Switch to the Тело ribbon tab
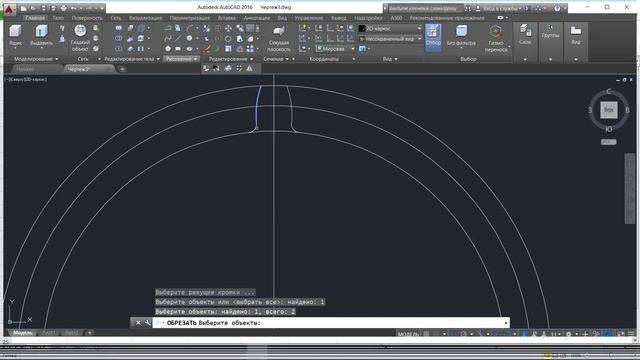The height and width of the screenshot is (360, 640). tap(58, 18)
